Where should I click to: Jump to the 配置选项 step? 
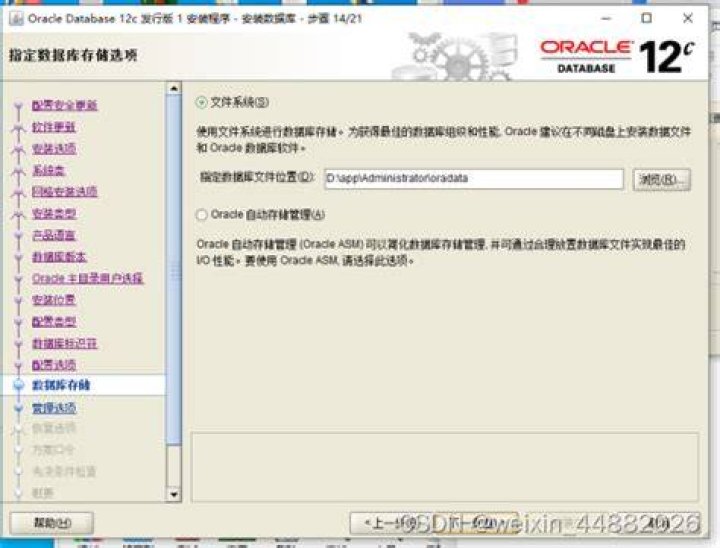coord(54,365)
